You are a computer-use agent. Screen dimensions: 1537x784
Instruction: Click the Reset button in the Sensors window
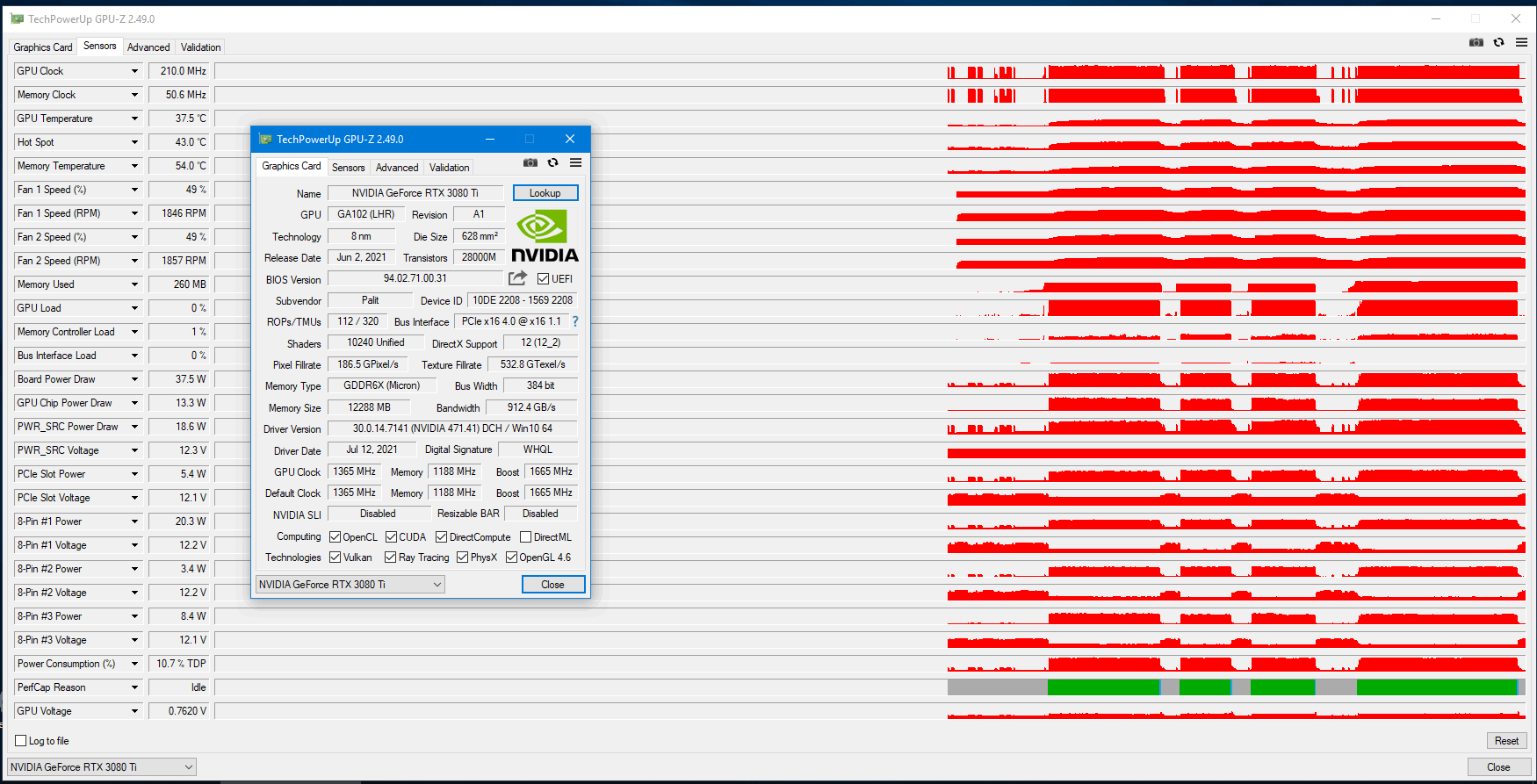(x=1506, y=741)
